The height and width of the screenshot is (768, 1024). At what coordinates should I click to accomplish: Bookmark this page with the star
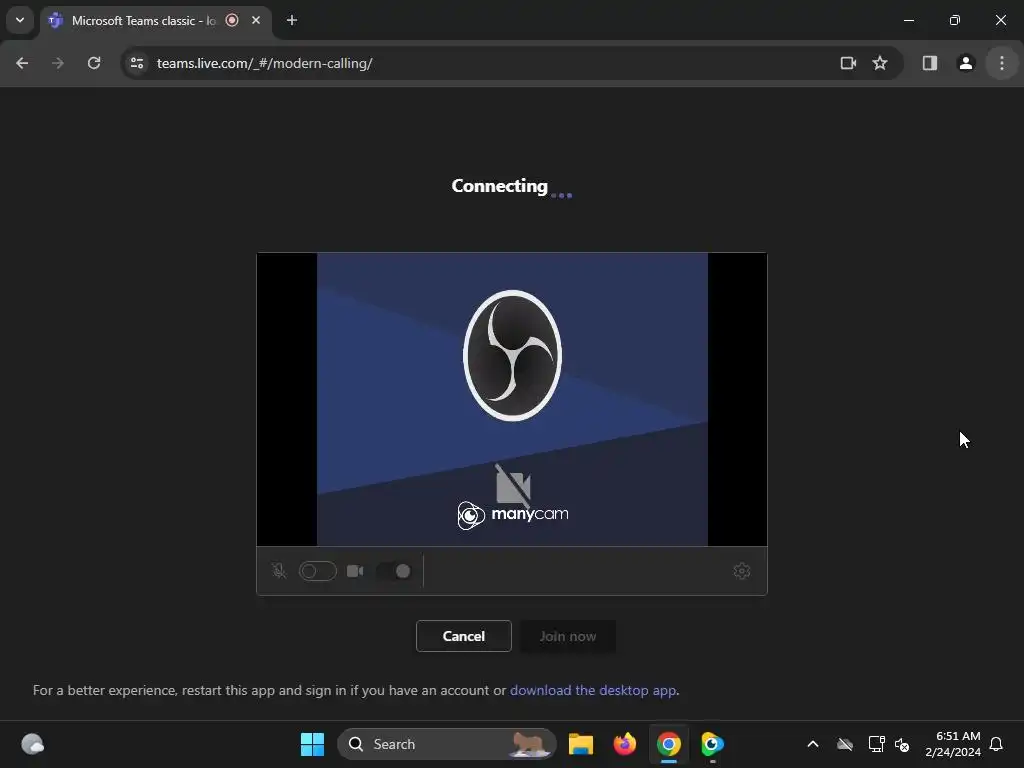(x=880, y=63)
